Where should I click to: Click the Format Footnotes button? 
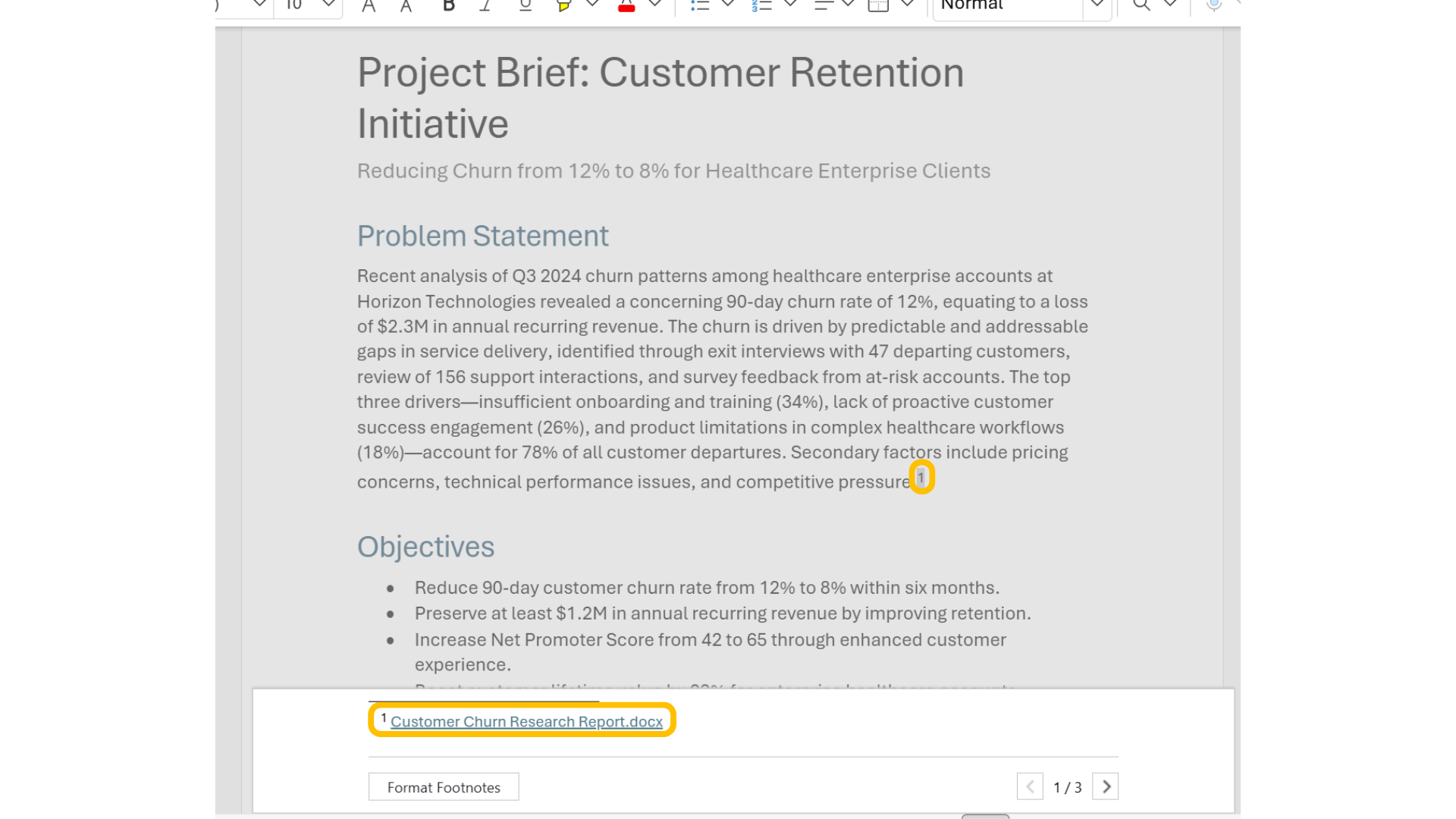[x=444, y=787]
